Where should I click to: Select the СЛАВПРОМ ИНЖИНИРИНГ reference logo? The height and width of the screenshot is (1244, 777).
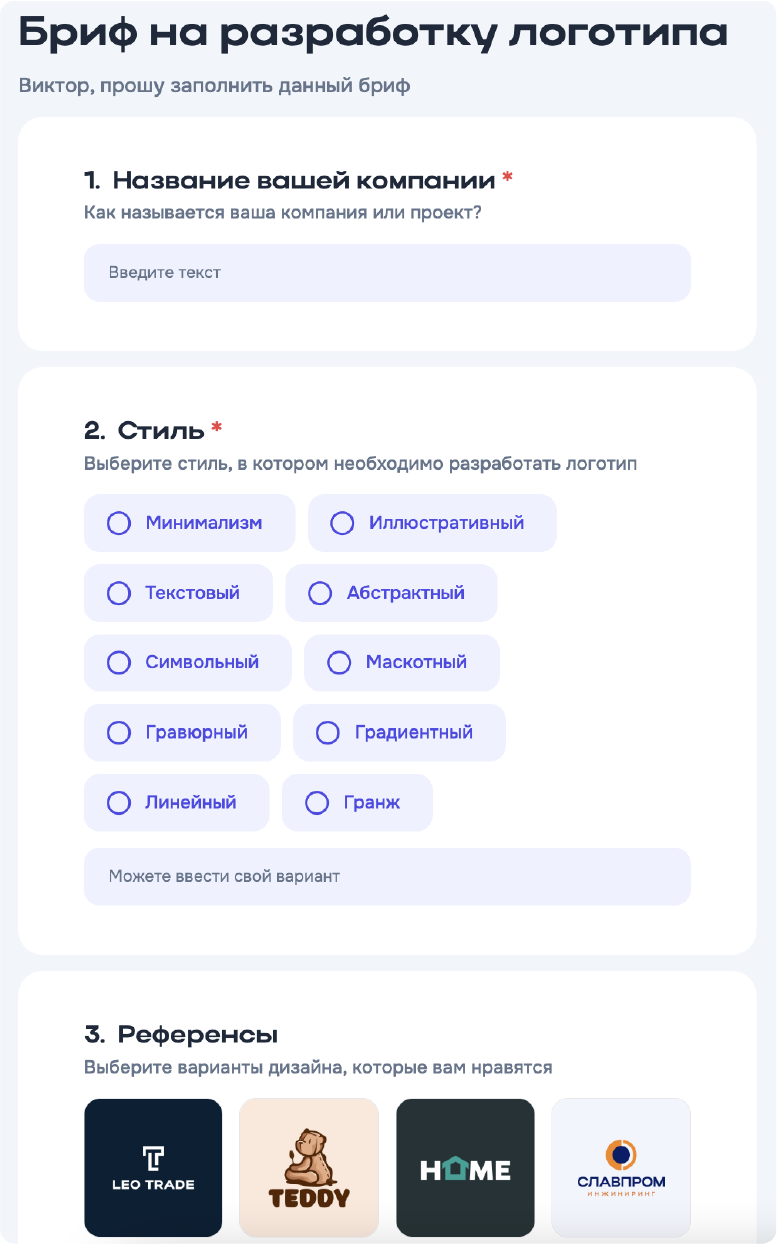click(x=620, y=1166)
